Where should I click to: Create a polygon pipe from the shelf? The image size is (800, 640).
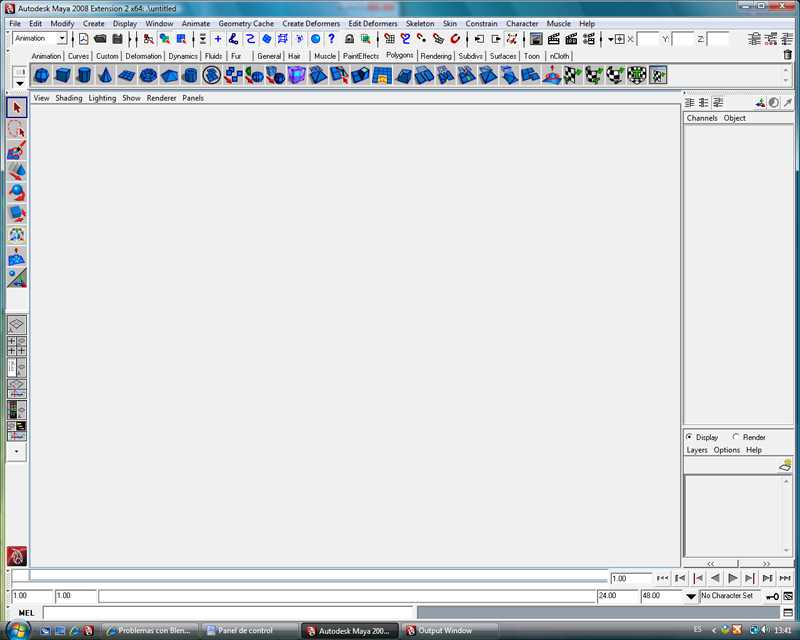[190, 76]
